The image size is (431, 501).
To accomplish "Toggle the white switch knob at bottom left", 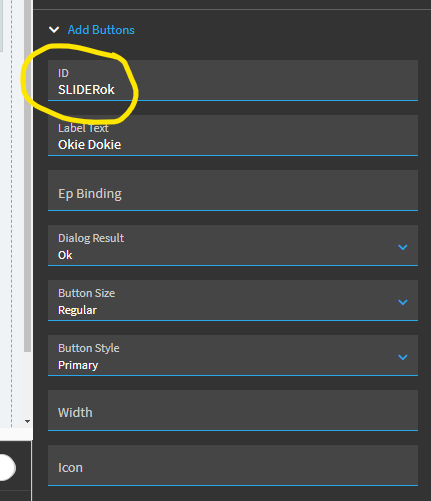I will click(x=7, y=467).
